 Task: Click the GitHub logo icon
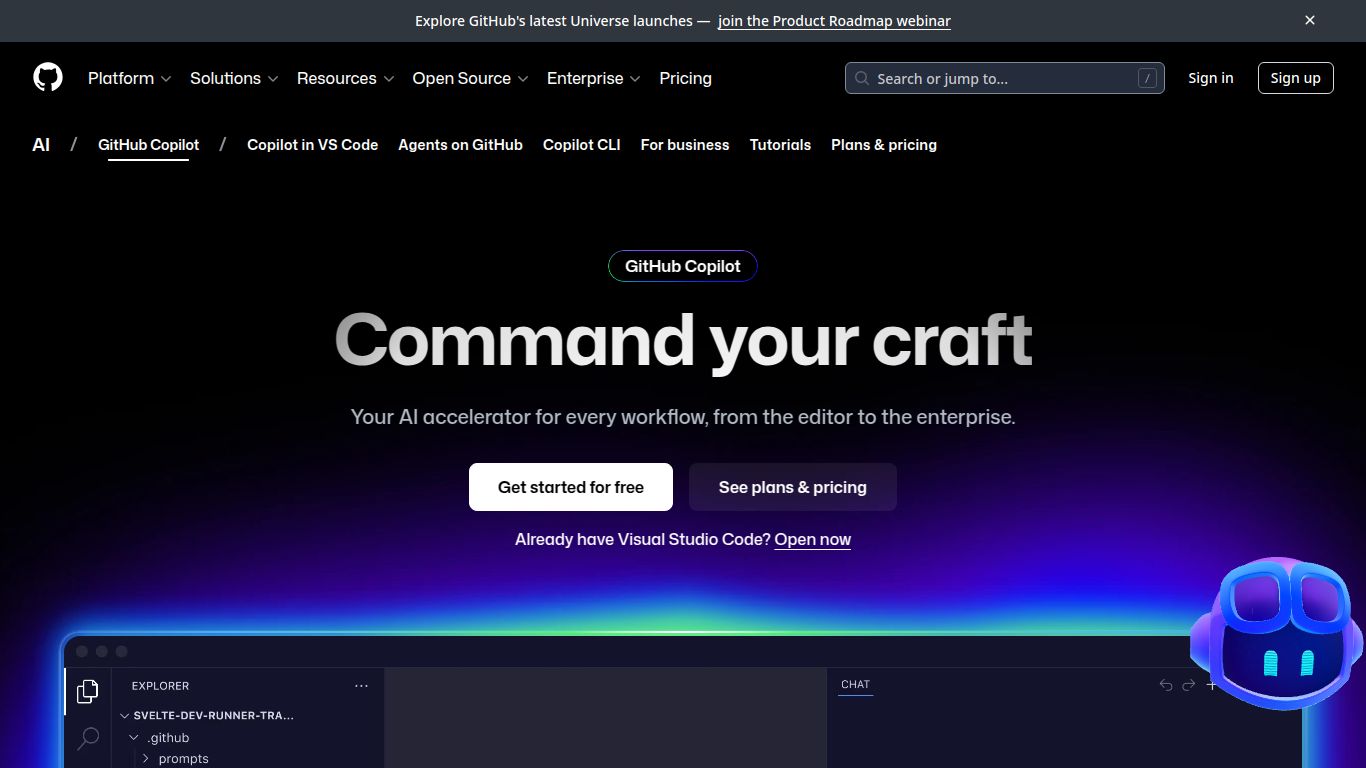pos(47,77)
